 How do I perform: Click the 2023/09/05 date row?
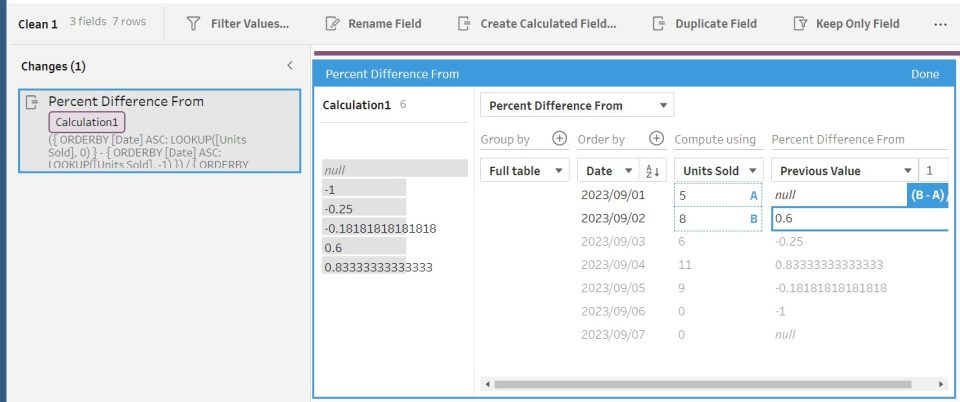point(613,288)
